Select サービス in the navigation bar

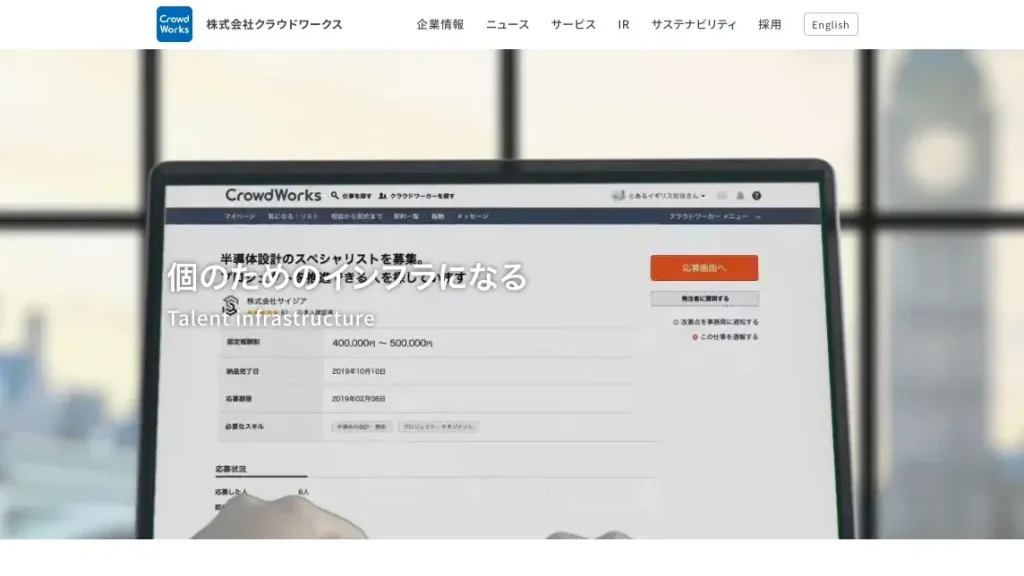coord(573,25)
